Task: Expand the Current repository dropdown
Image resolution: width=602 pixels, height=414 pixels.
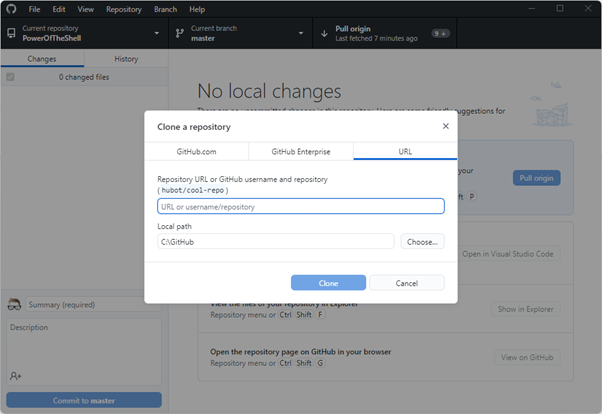Action: coord(157,33)
